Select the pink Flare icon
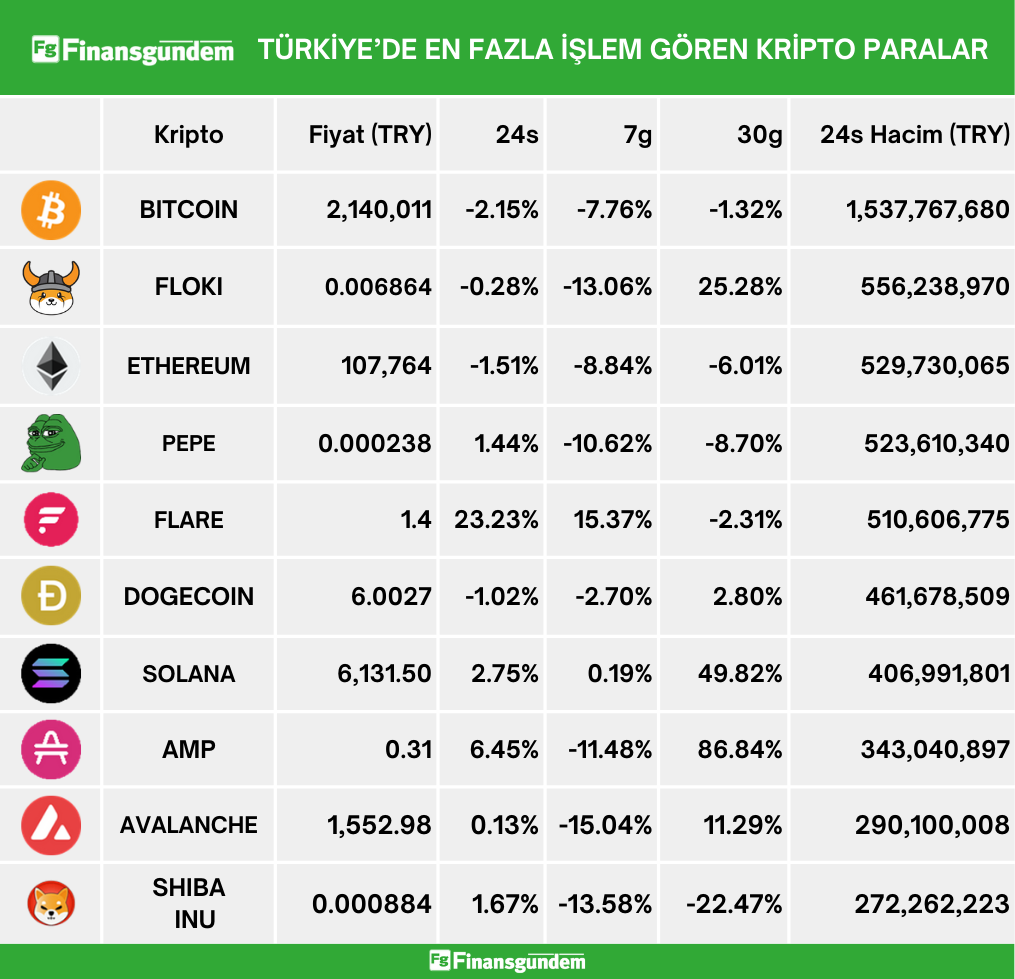 [x=50, y=520]
